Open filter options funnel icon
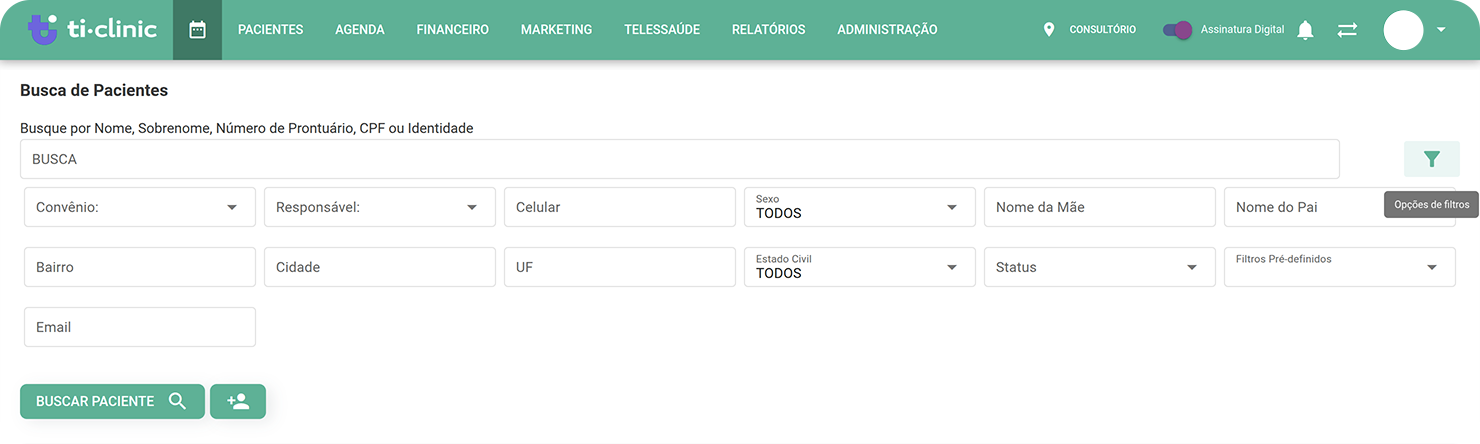Viewport: 1480px width, 444px height. 1431,159
